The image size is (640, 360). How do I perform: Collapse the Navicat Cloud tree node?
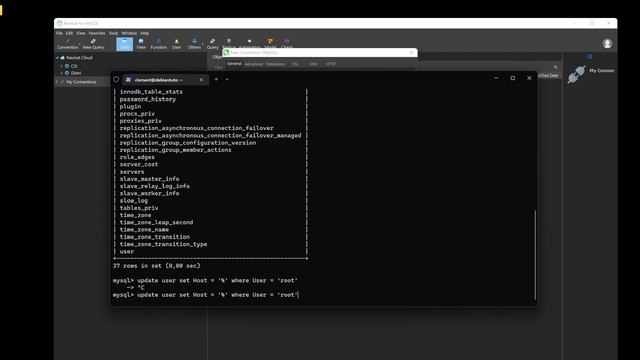(x=57, y=58)
